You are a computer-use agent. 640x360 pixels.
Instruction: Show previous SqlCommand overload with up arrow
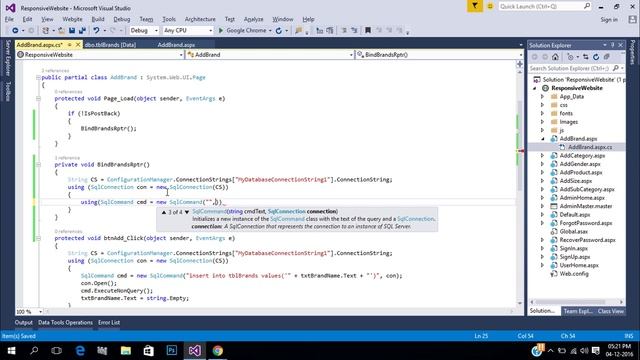click(x=164, y=212)
